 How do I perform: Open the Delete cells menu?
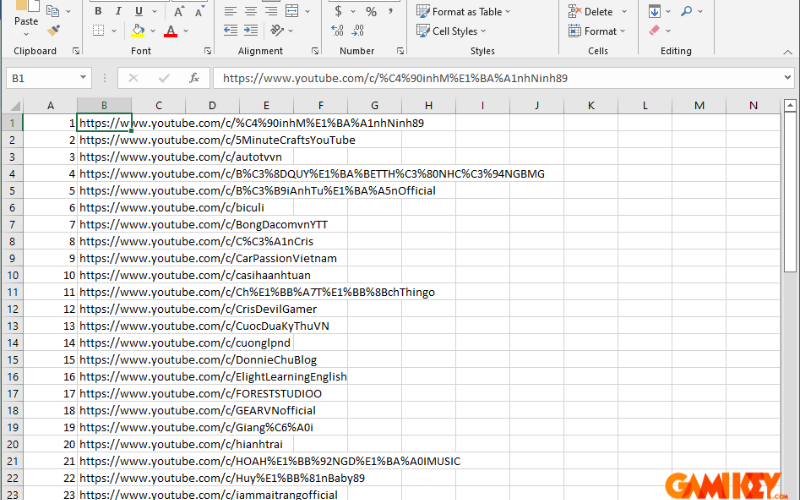[596, 12]
